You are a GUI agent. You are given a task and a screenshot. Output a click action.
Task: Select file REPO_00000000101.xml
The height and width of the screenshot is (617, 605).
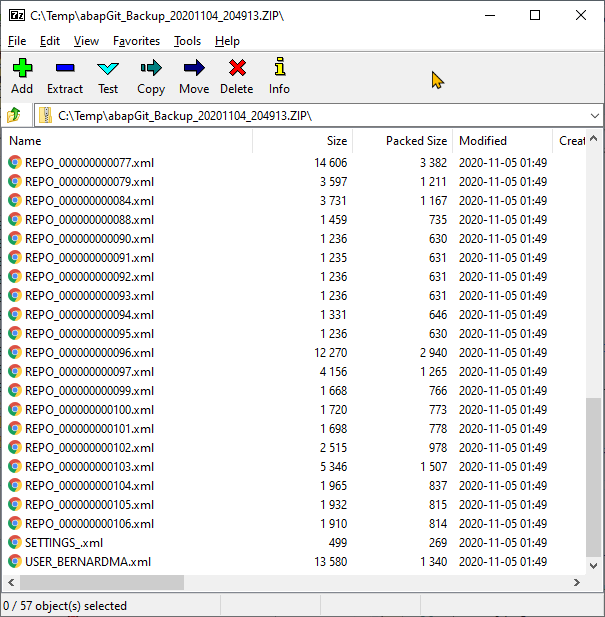pos(89,429)
